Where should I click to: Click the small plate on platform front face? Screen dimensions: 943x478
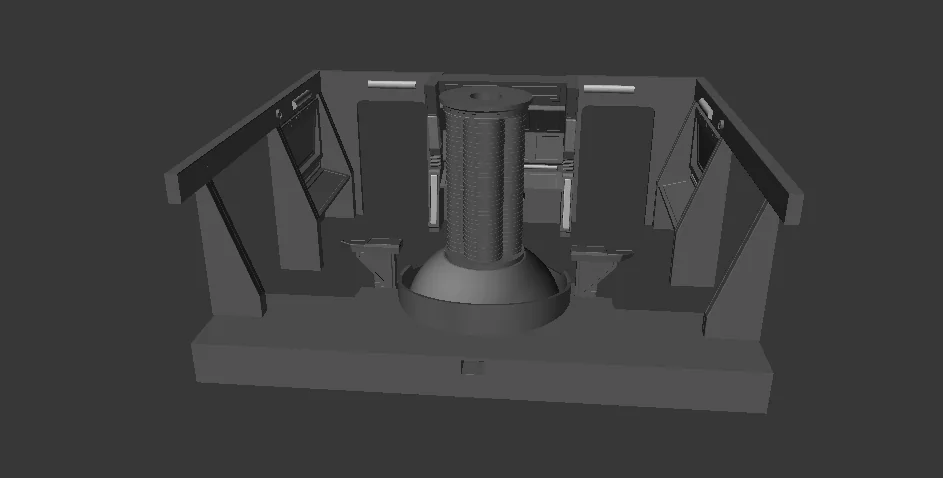[472, 367]
